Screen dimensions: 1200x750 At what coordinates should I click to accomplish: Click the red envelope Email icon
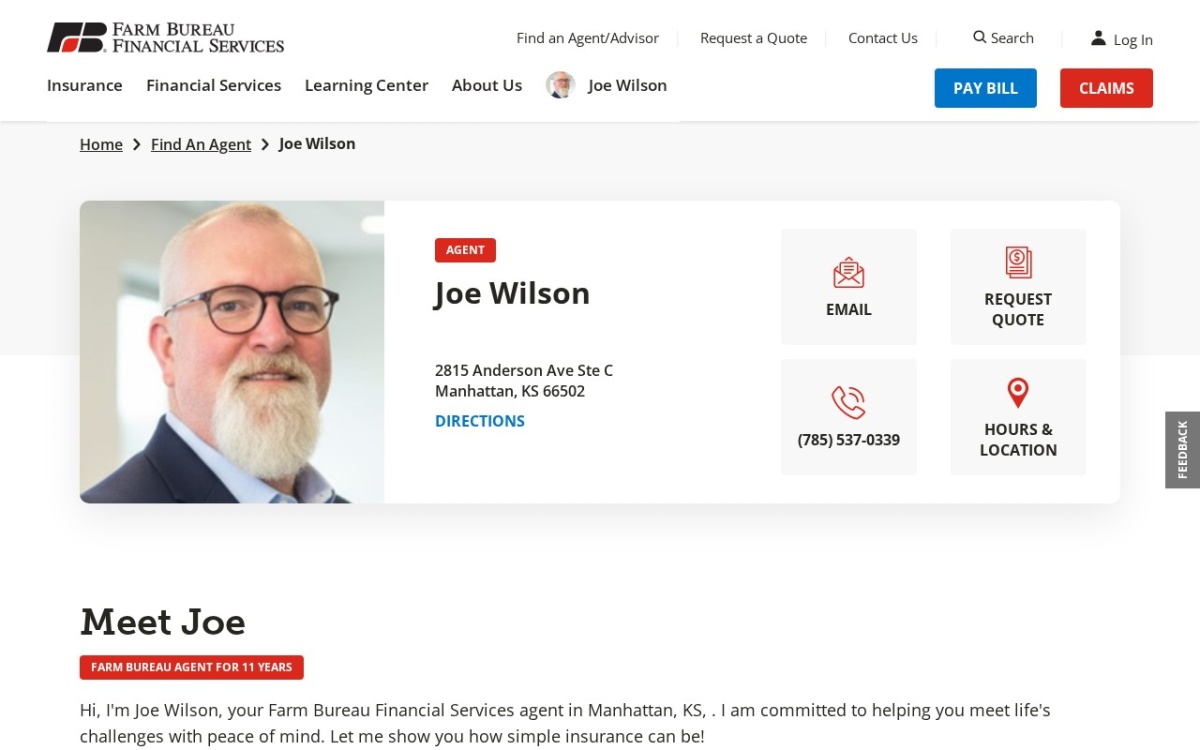pyautogui.click(x=848, y=272)
